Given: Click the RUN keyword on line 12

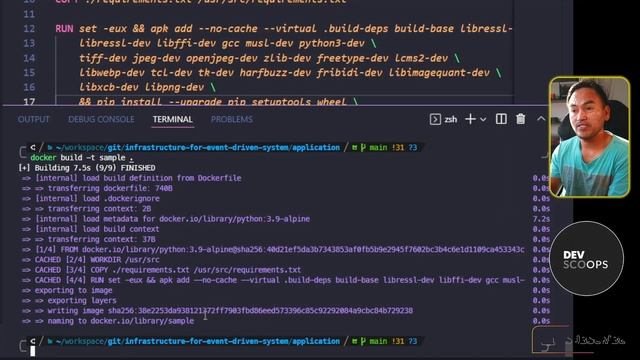Looking at the screenshot, I should tap(64, 29).
